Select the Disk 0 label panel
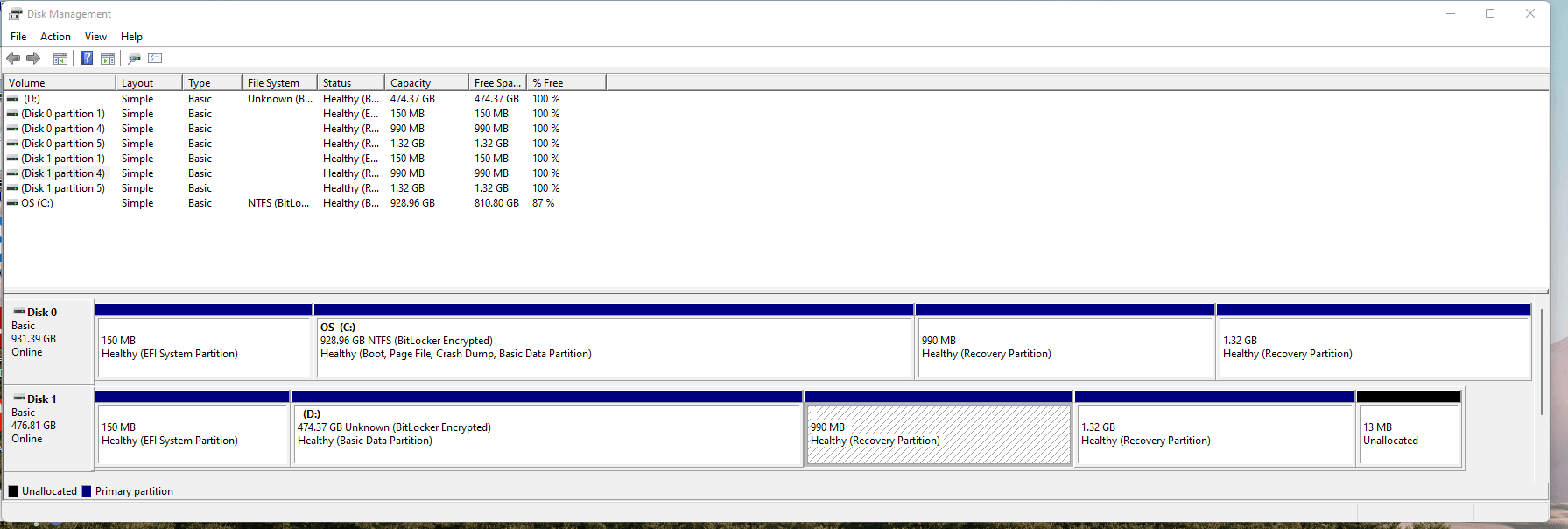1568x529 pixels. (48, 341)
